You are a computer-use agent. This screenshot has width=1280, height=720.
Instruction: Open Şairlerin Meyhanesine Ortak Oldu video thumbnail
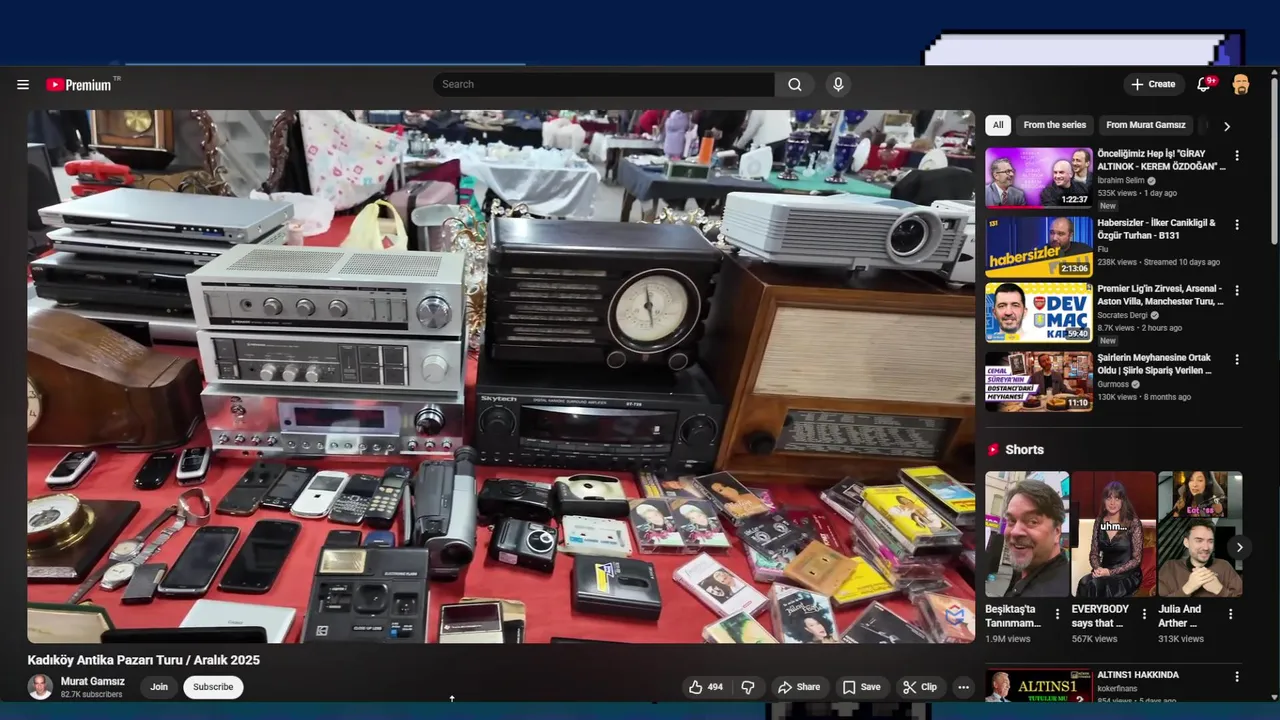pos(1038,381)
